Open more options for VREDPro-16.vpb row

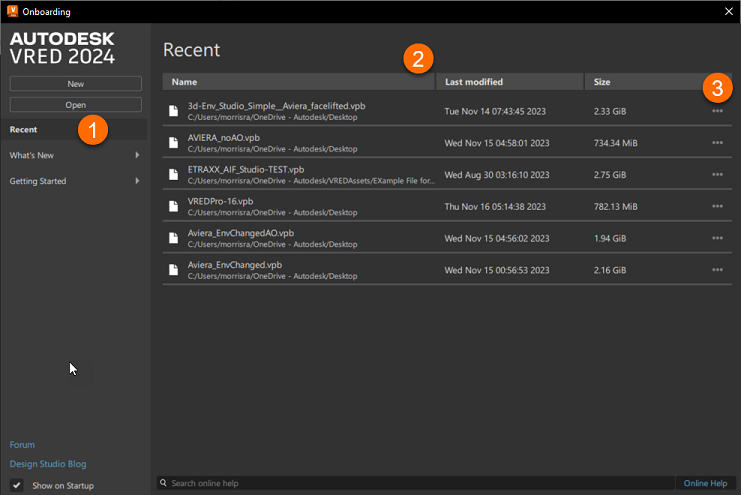click(x=717, y=206)
